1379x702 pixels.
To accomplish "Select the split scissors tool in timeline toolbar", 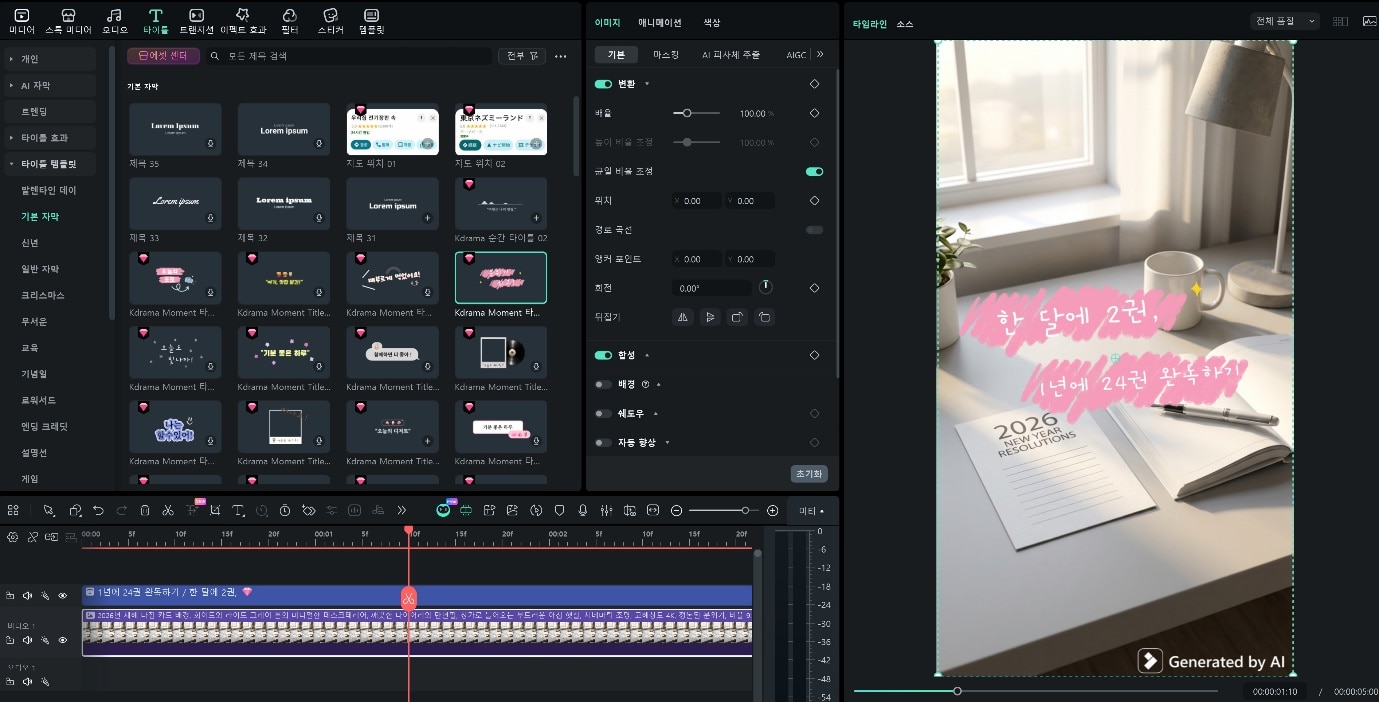I will [168, 511].
